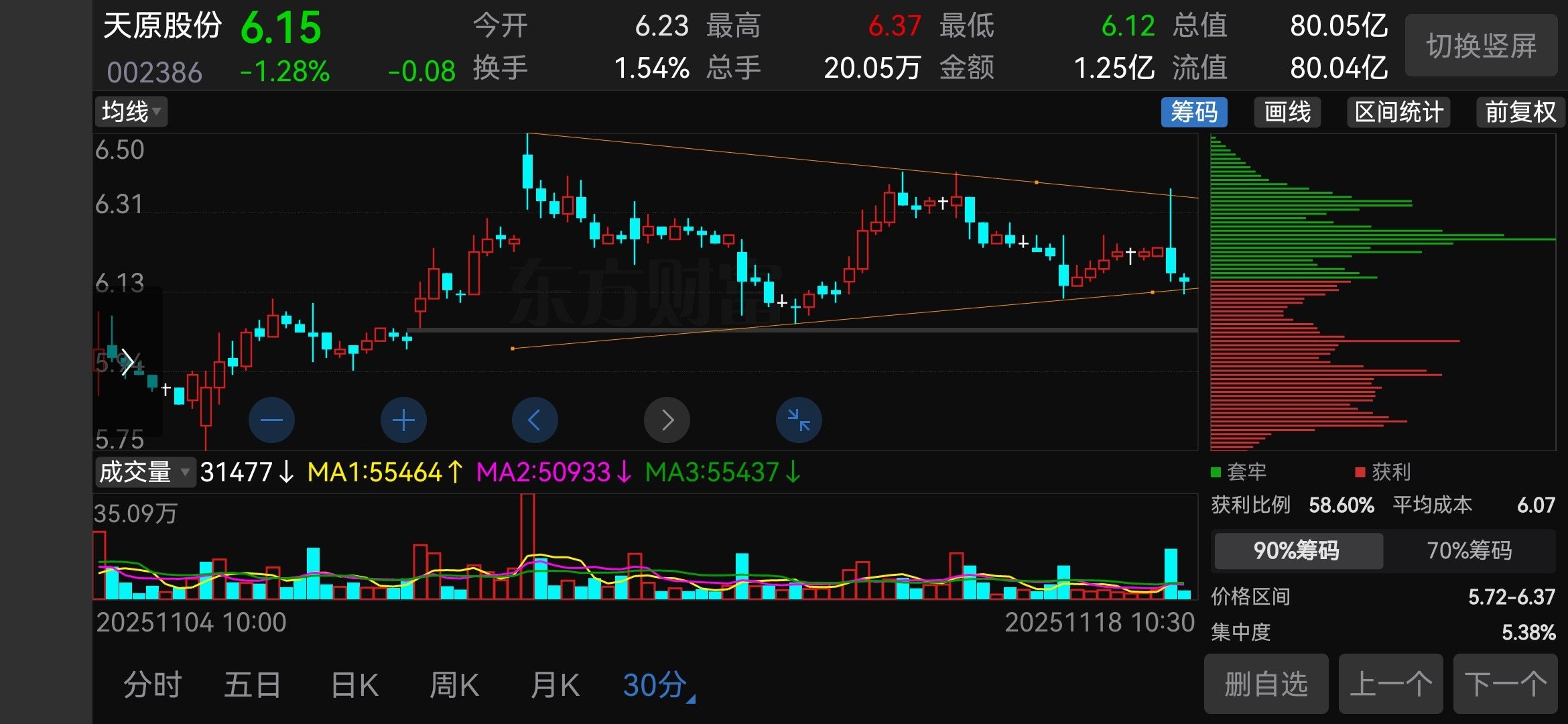Open the 均线 indicator dropdown
The width and height of the screenshot is (1568, 724).
point(131,112)
